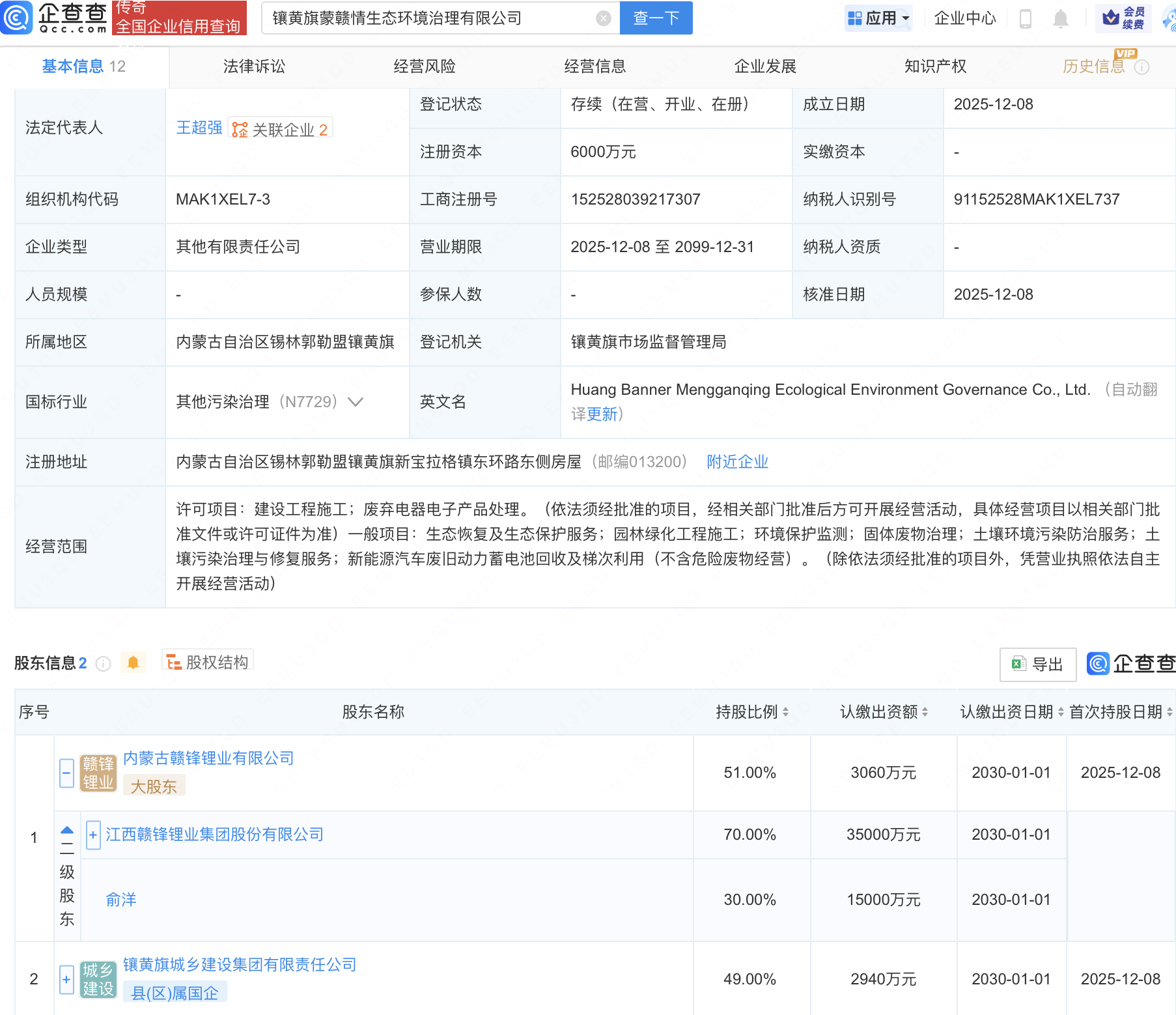Open the 附近企业 link
Viewport: 1176px width, 1015px height.
click(x=736, y=461)
